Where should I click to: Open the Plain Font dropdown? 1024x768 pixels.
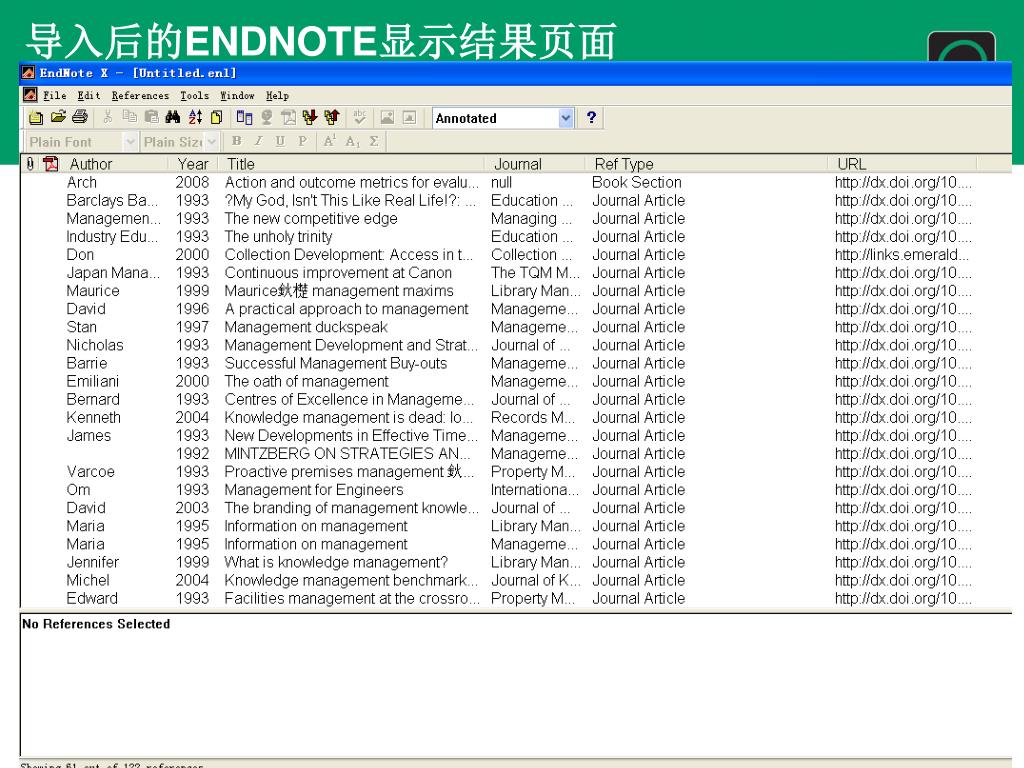click(x=131, y=142)
